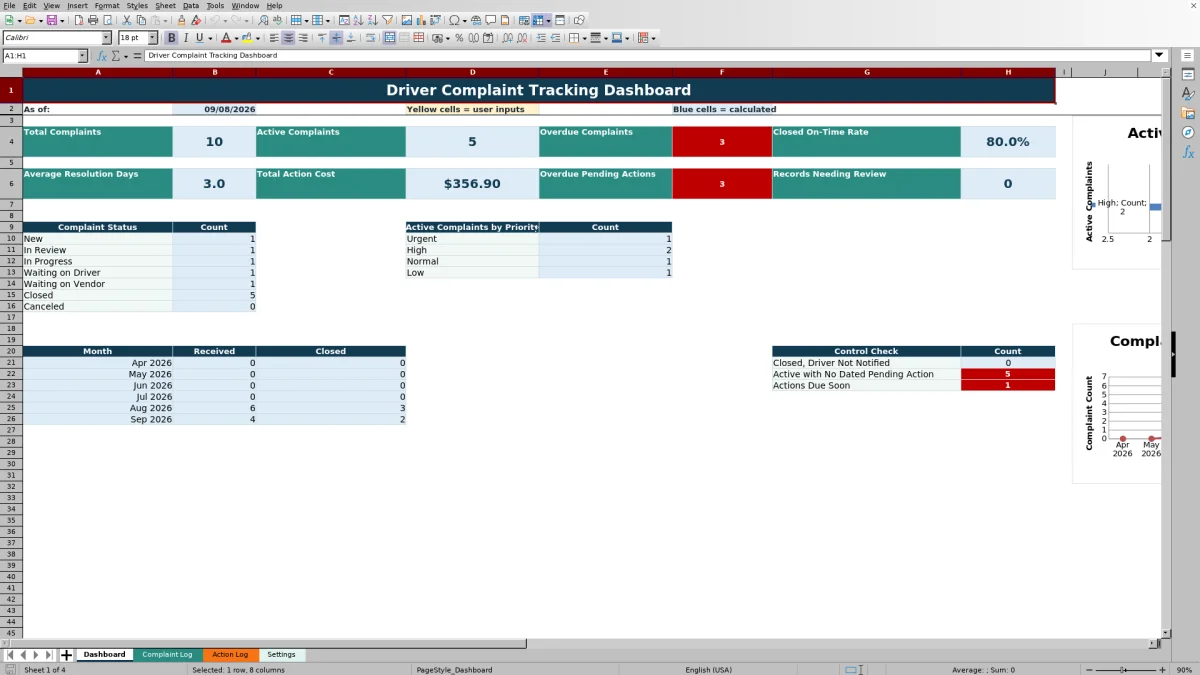Click the Insert Comment icon
The width and height of the screenshot is (1200, 675).
(490, 20)
